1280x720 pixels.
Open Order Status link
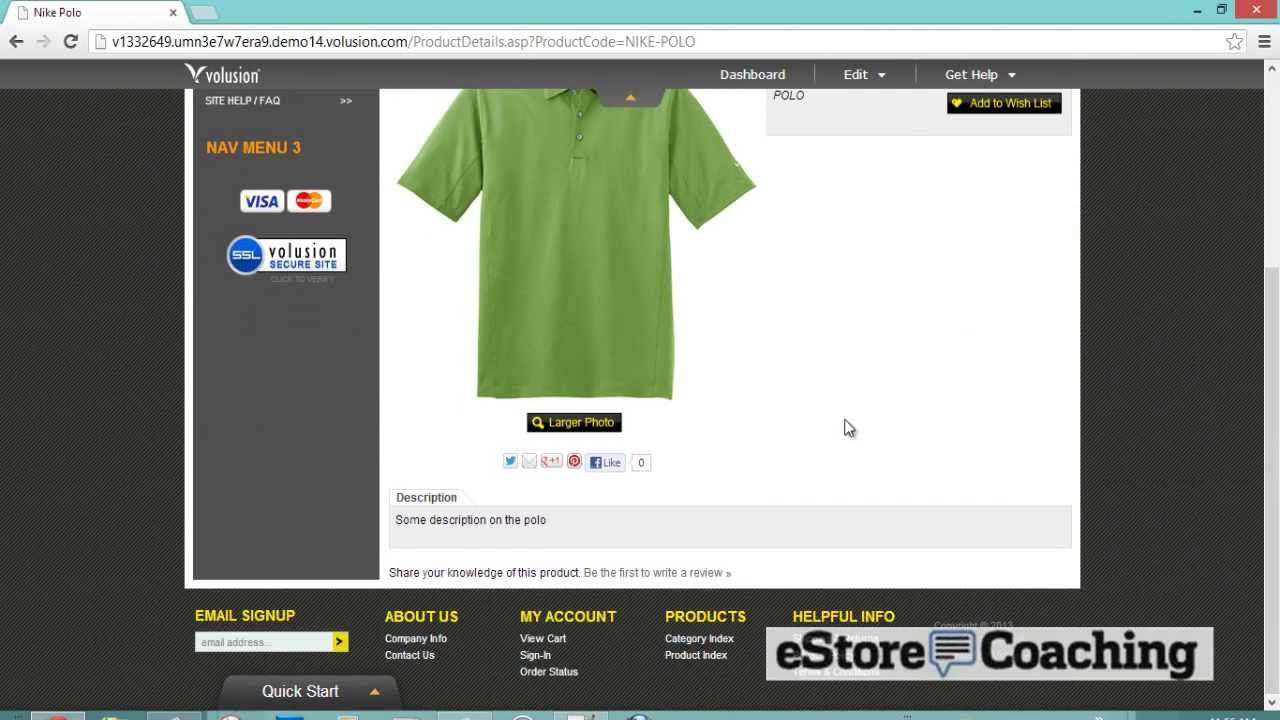549,672
